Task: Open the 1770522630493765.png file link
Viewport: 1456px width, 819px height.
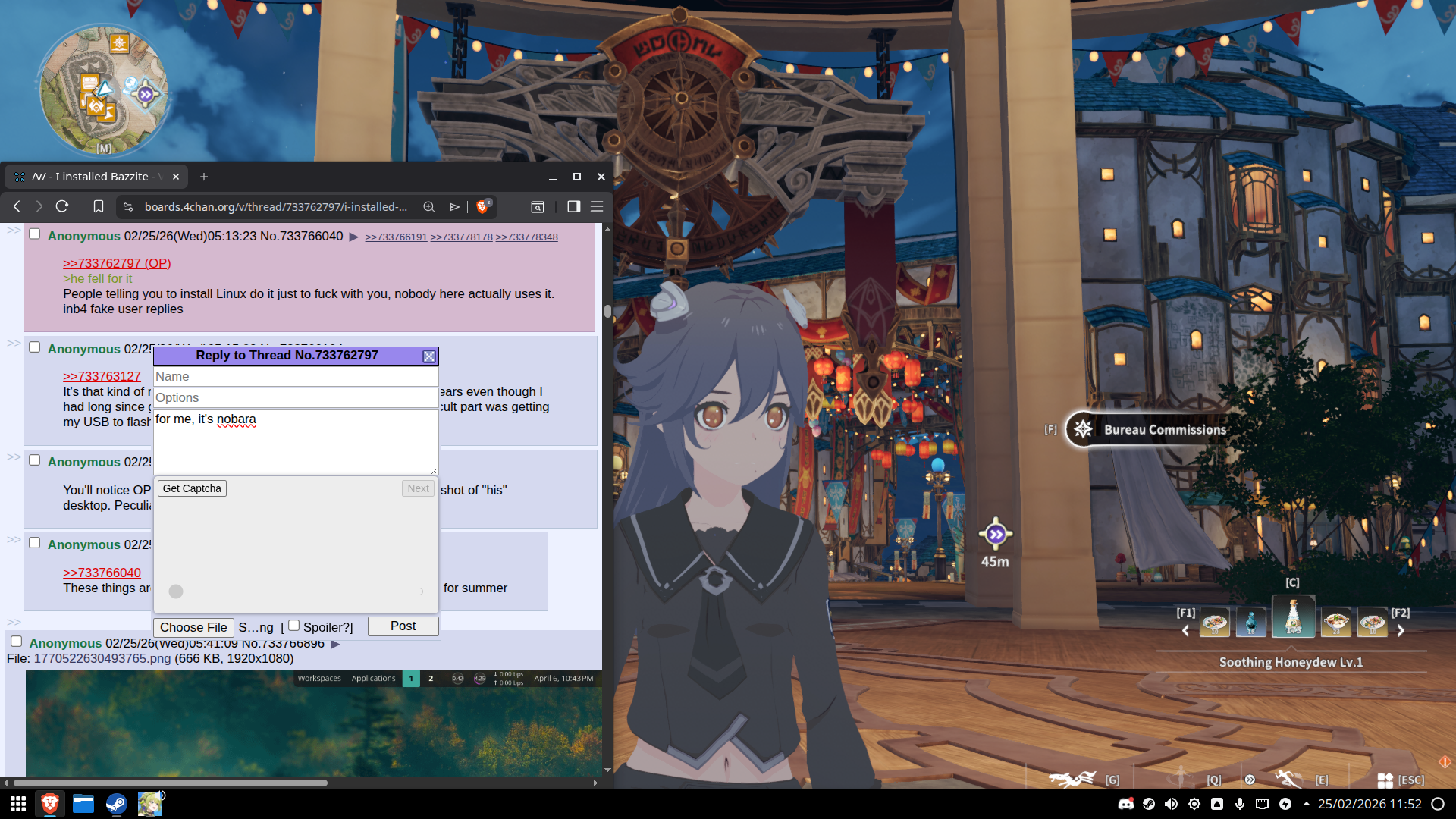Action: [x=102, y=658]
